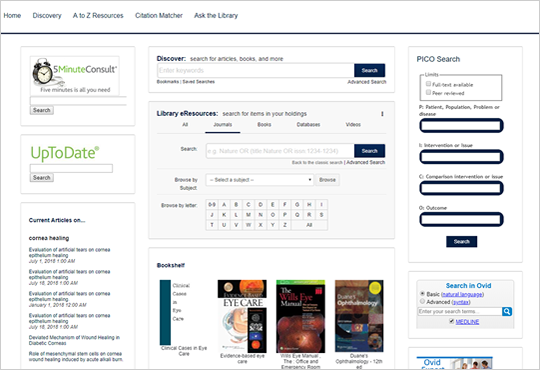The height and width of the screenshot is (370, 540).
Task: Open the Library eResources options kebab icon
Action: pos(382,114)
